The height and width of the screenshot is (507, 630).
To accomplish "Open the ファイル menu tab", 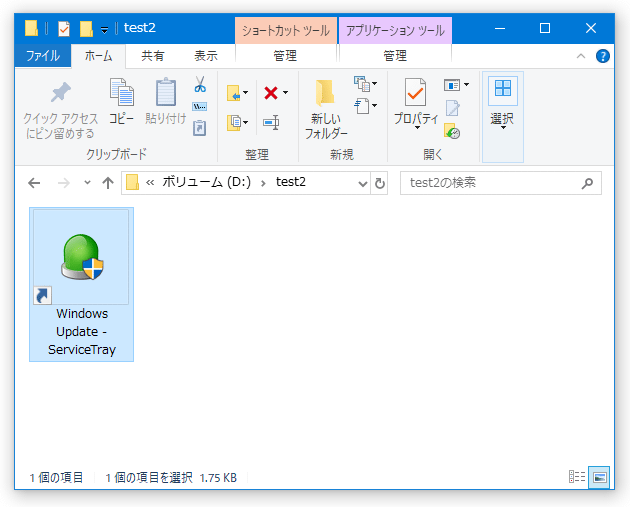I will [x=43, y=56].
